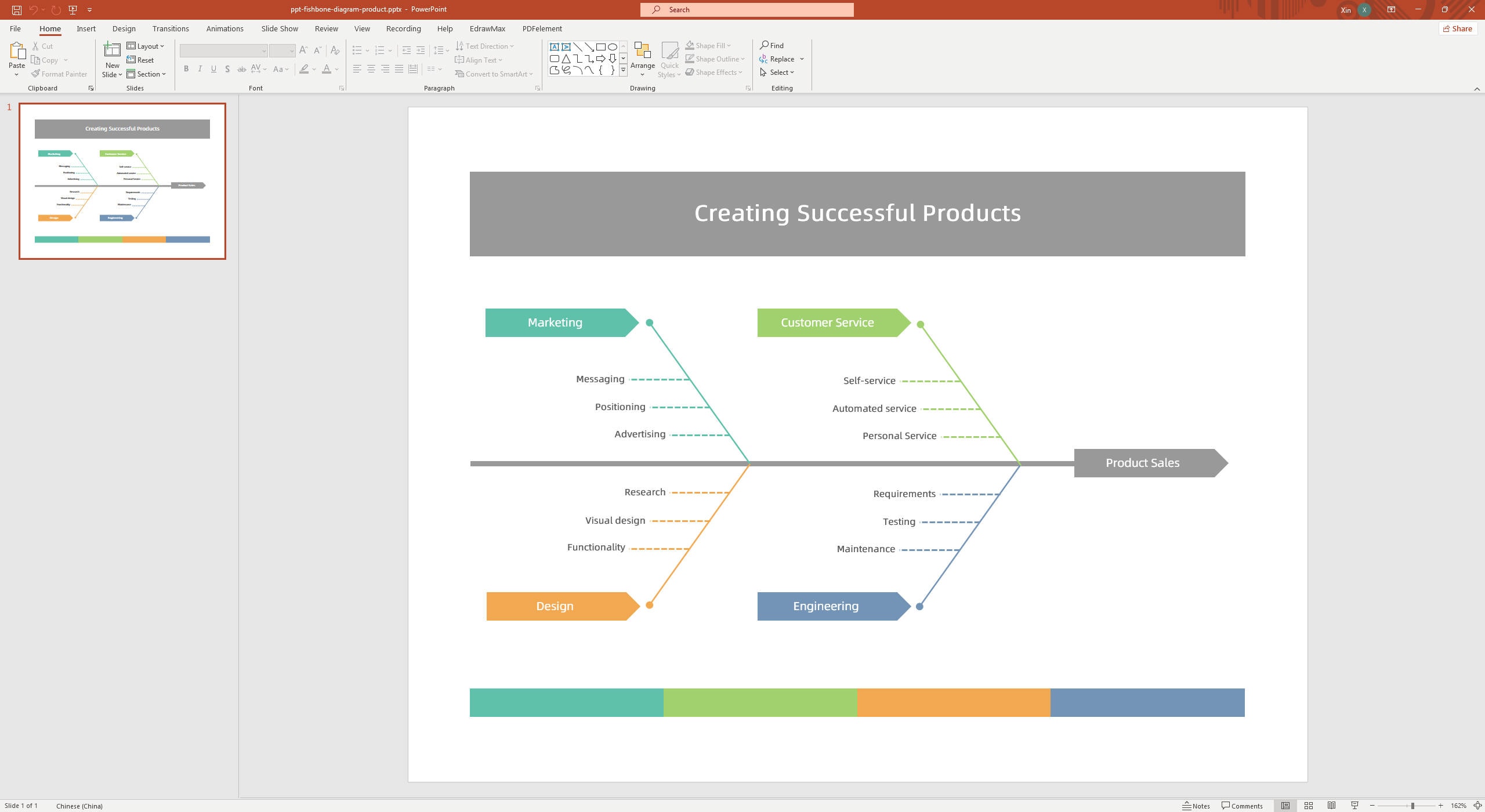Select the Text Box shape in gallery

click(x=555, y=46)
